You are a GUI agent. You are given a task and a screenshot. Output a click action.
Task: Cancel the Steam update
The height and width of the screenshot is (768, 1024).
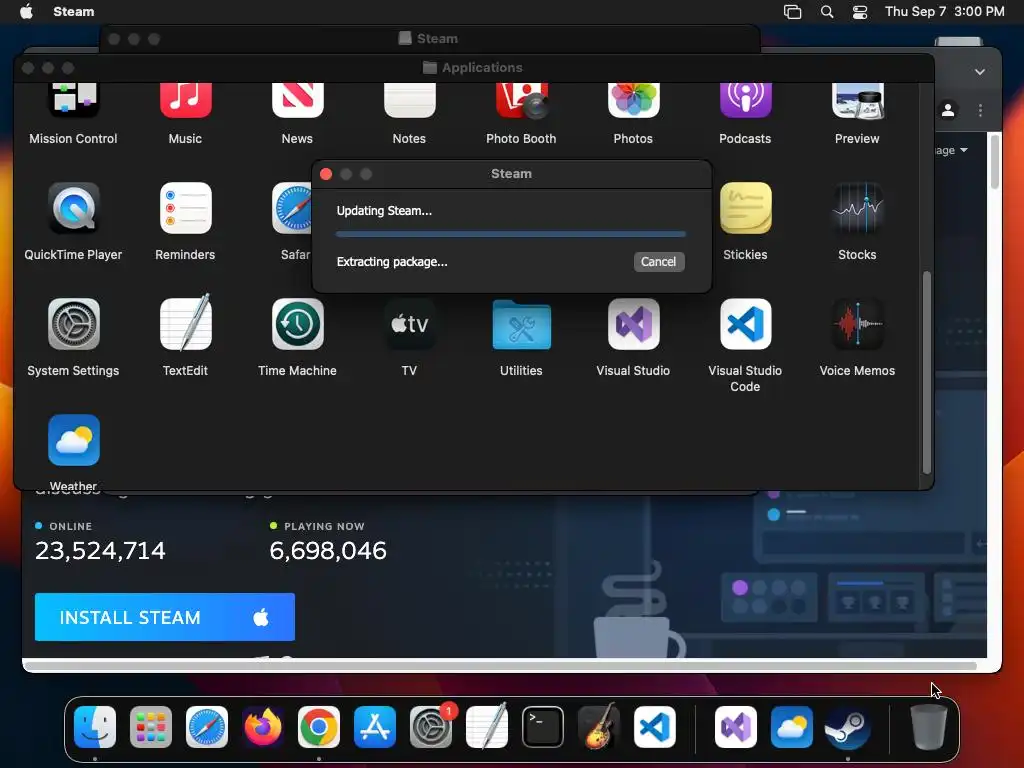click(658, 261)
